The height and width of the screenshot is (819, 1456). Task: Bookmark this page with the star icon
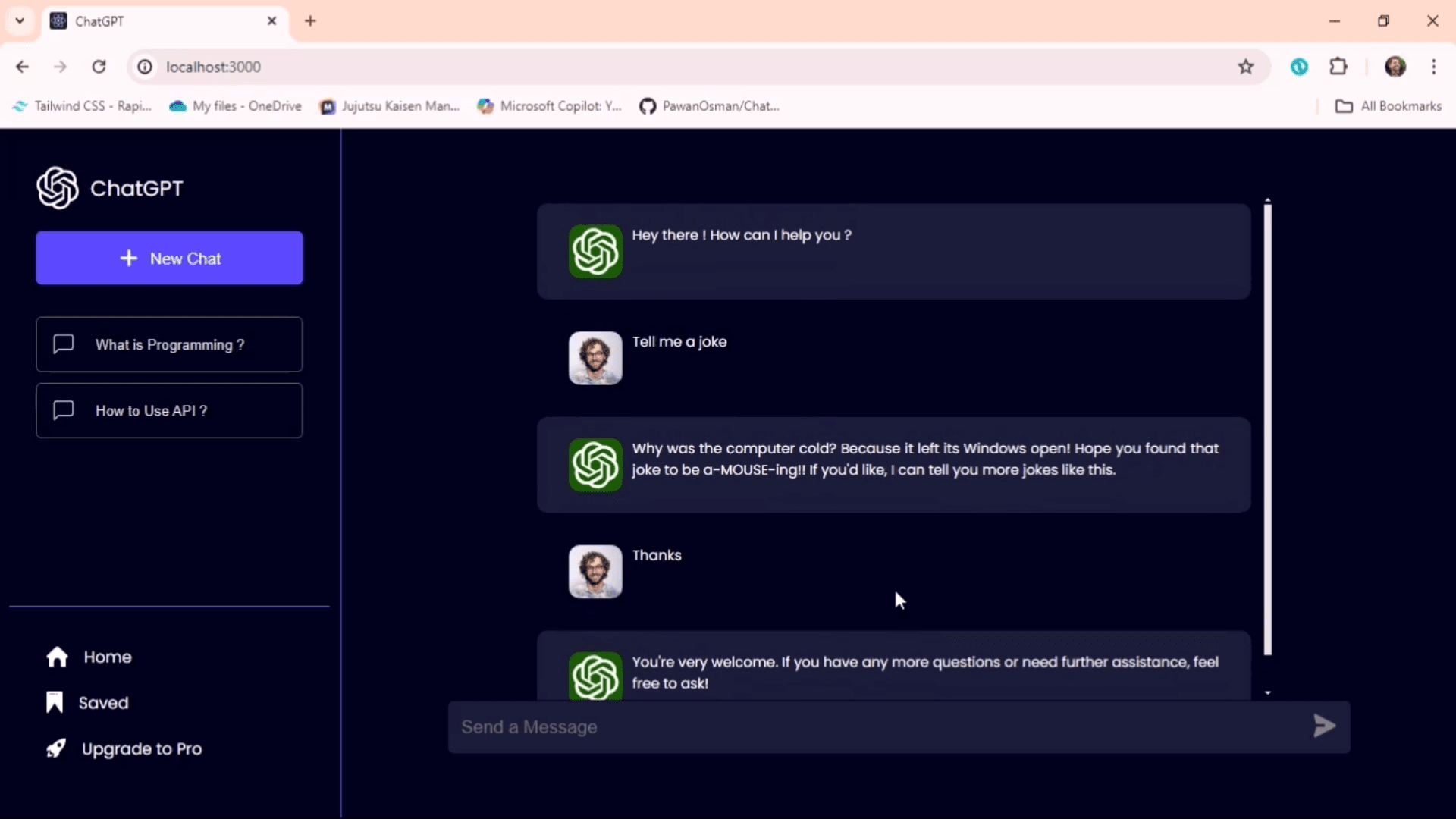click(1246, 67)
